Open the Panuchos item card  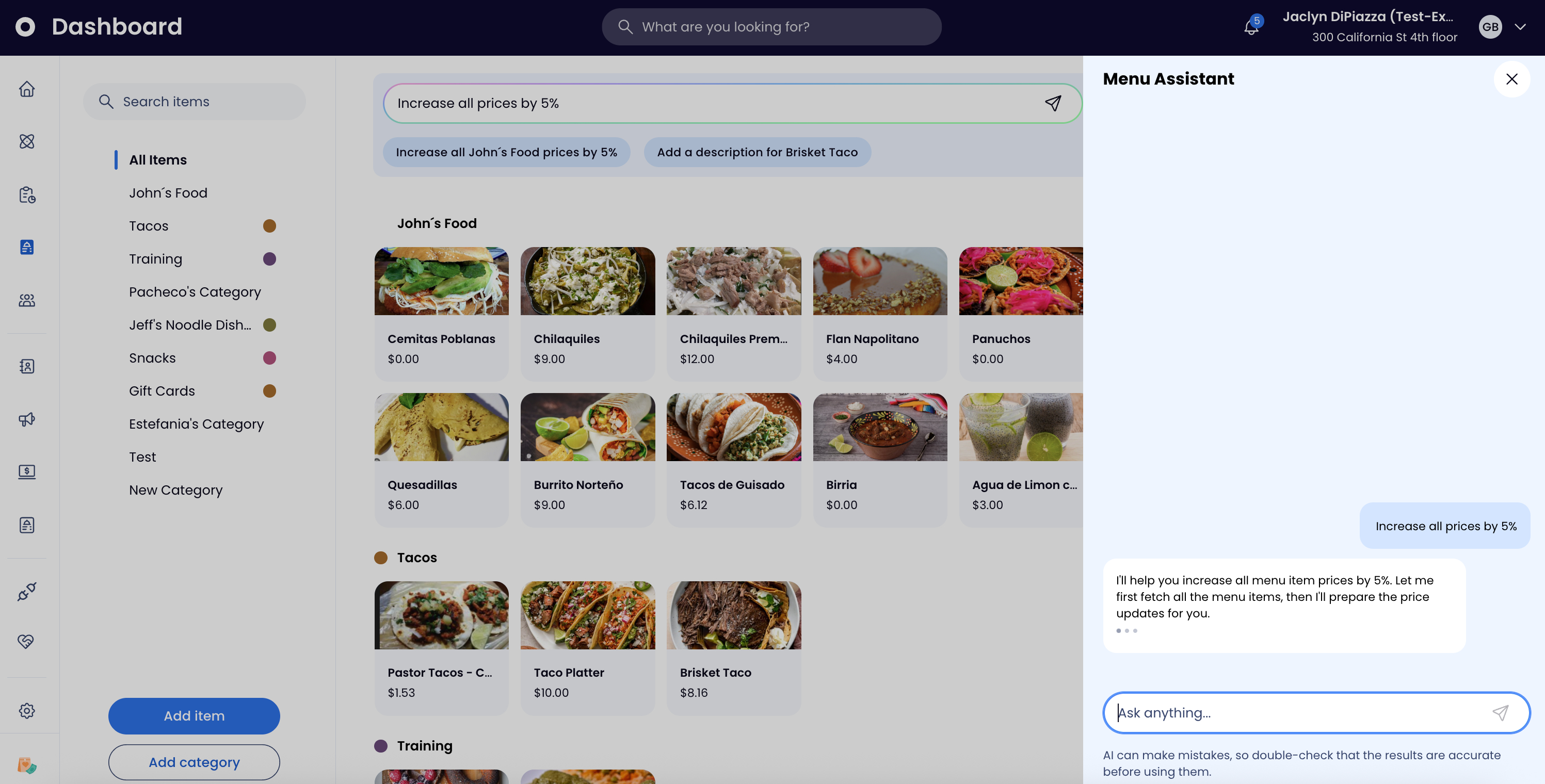(x=1021, y=314)
